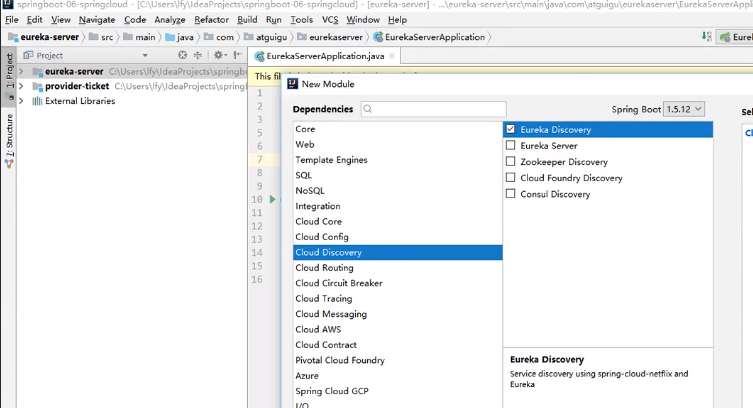
Task: Open the Build menu
Action: click(247, 20)
